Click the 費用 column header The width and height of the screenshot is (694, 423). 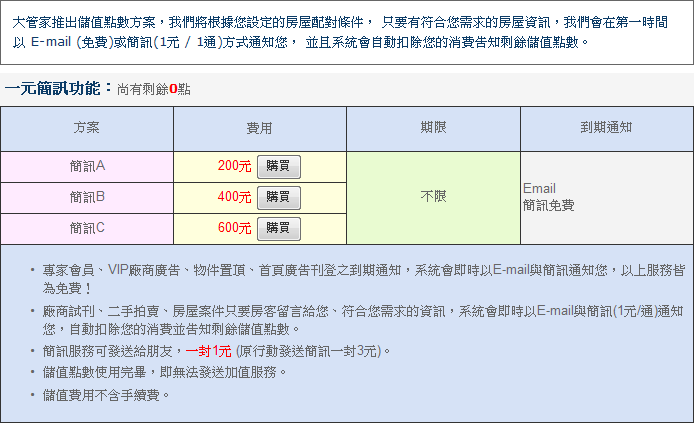(x=260, y=128)
